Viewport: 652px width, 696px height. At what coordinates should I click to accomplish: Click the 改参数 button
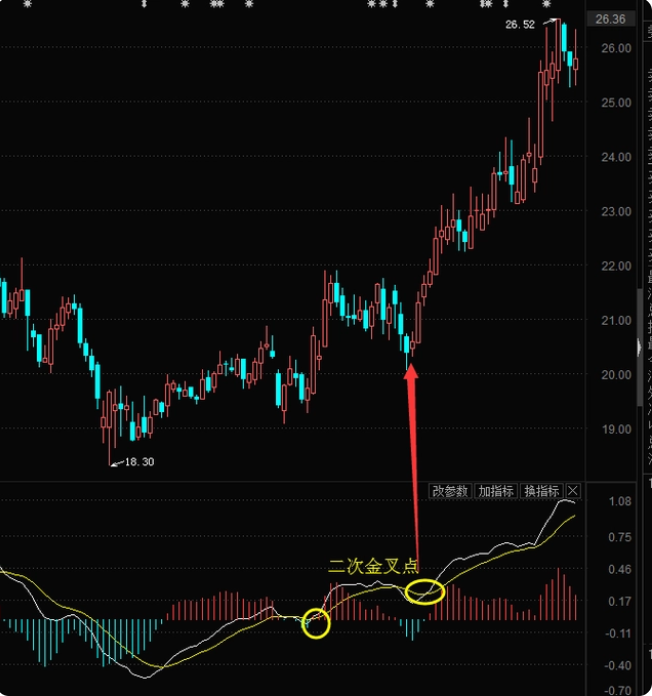450,491
